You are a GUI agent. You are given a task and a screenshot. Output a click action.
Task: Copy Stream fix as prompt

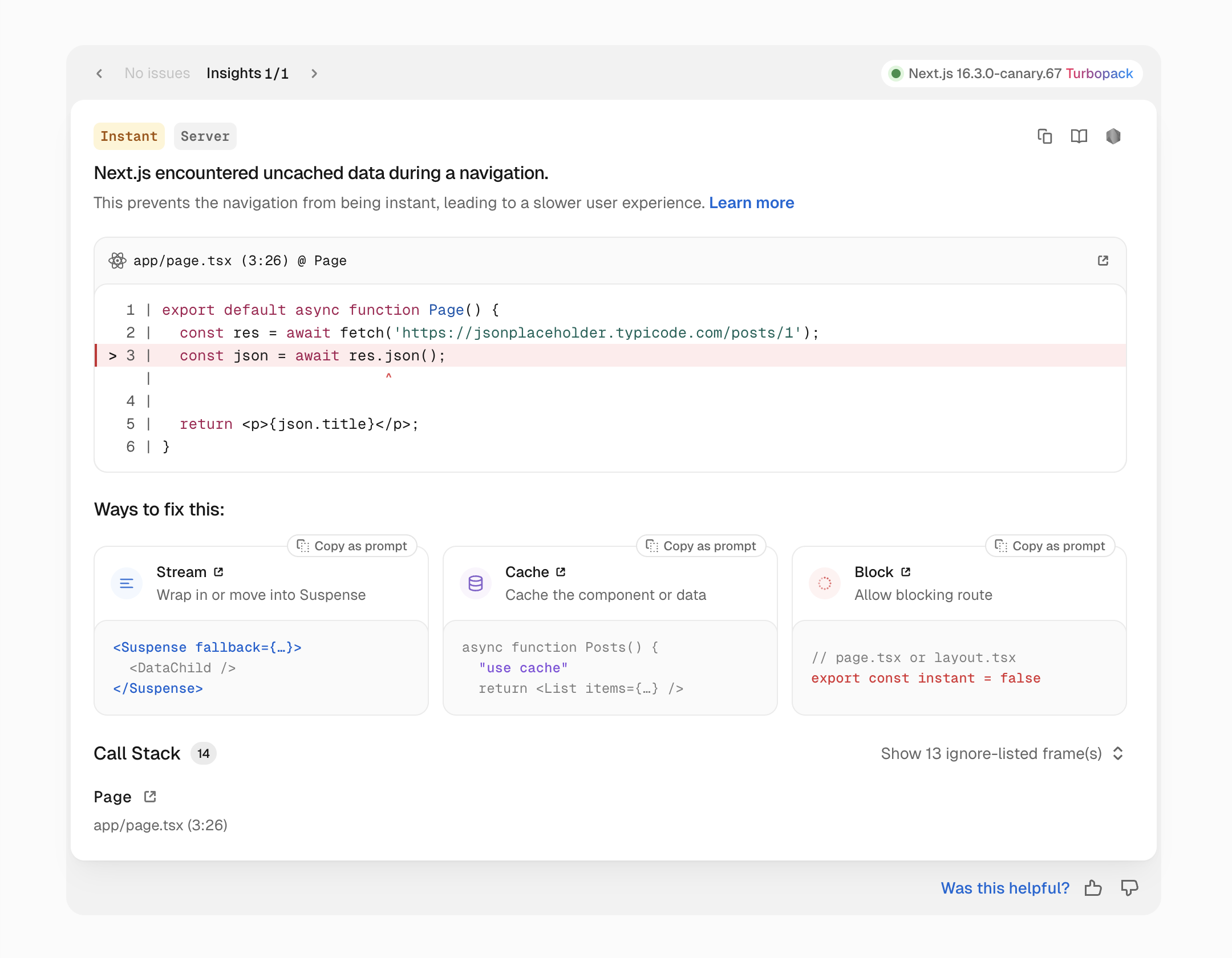click(352, 546)
